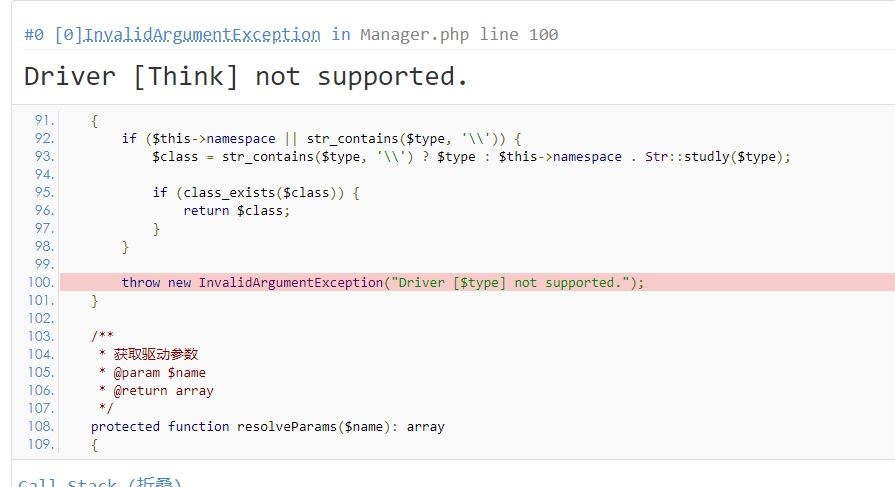
Task: Click line number 100 in the gutter
Action: pos(41,282)
